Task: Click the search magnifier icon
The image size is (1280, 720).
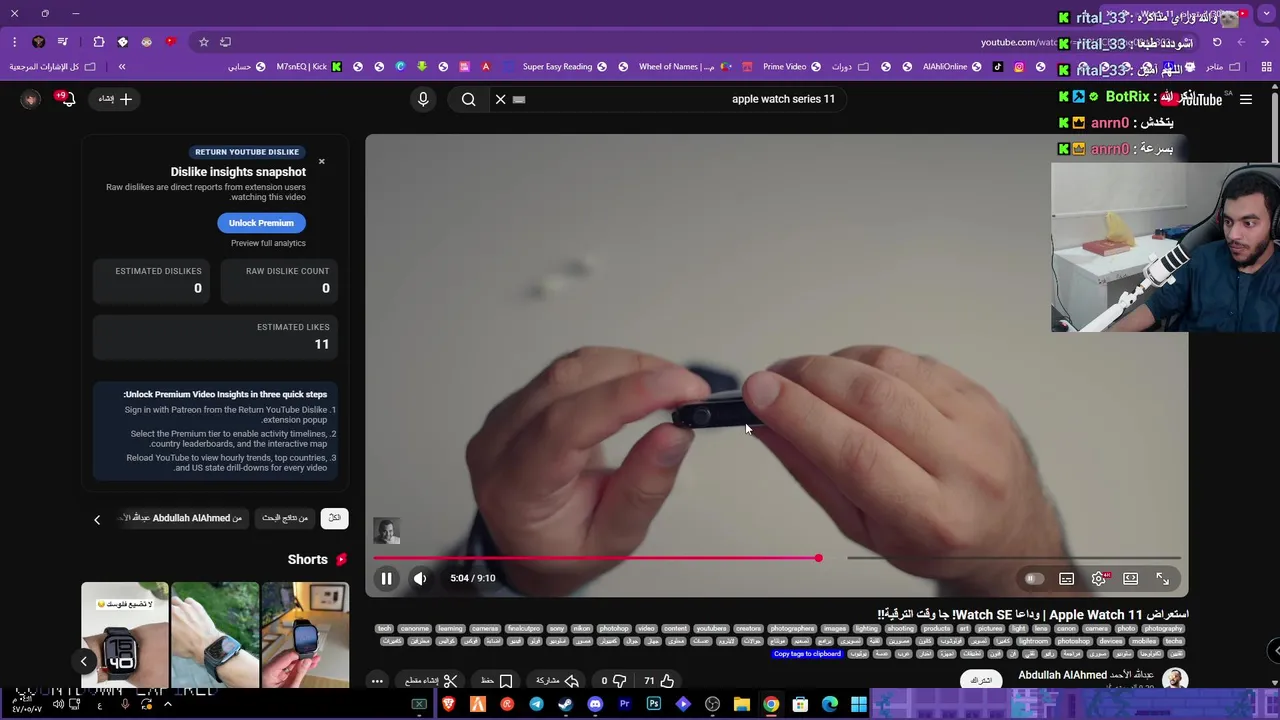Action: (468, 99)
